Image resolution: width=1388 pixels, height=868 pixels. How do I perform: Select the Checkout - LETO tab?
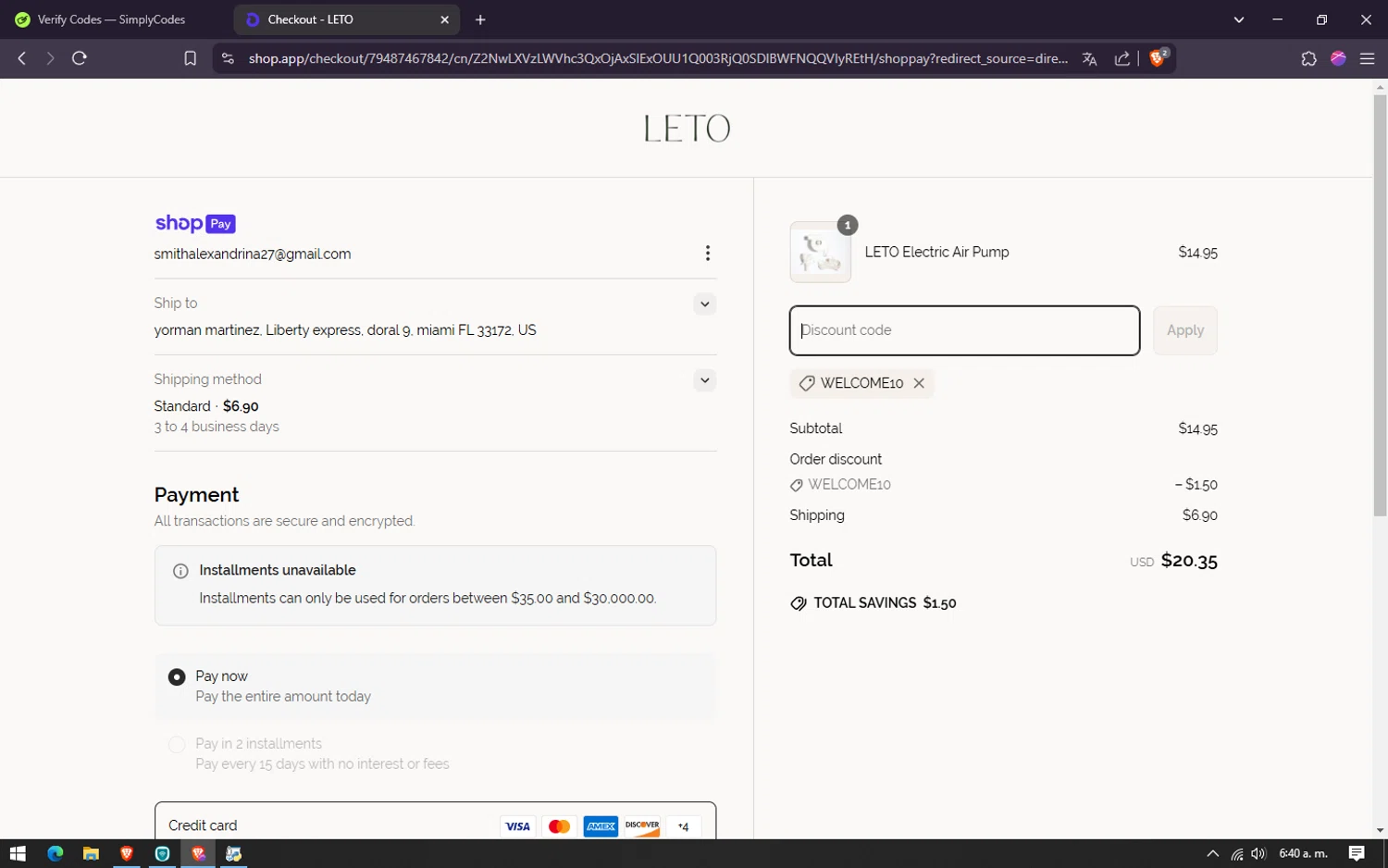click(x=347, y=19)
